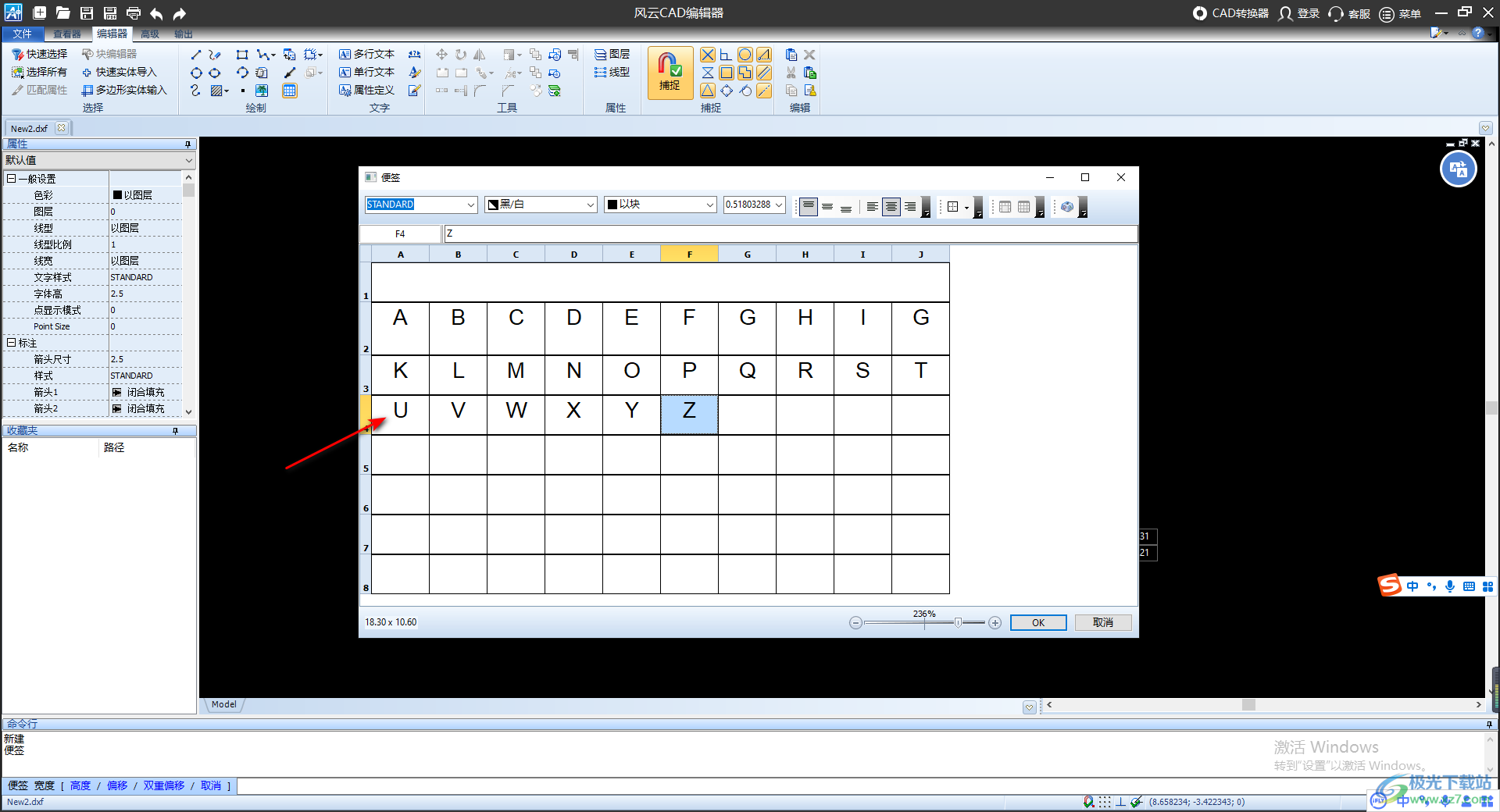Click the zoom slider handle at 236%
Screen dimensions: 1500x812
[x=958, y=622]
